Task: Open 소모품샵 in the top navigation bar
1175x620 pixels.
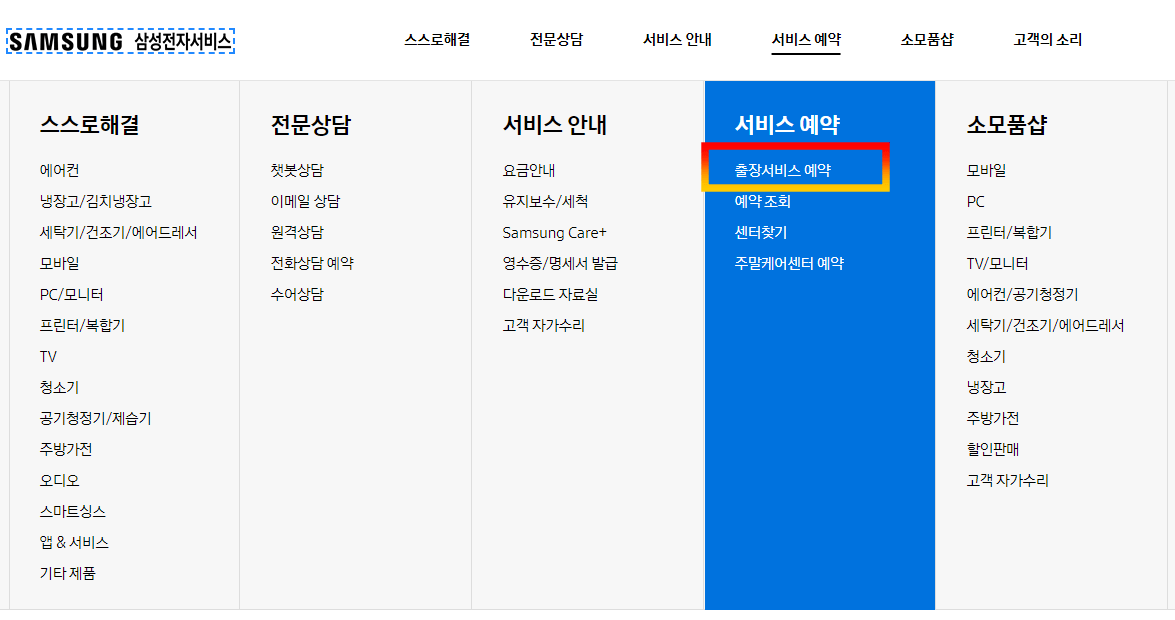Action: click(927, 40)
